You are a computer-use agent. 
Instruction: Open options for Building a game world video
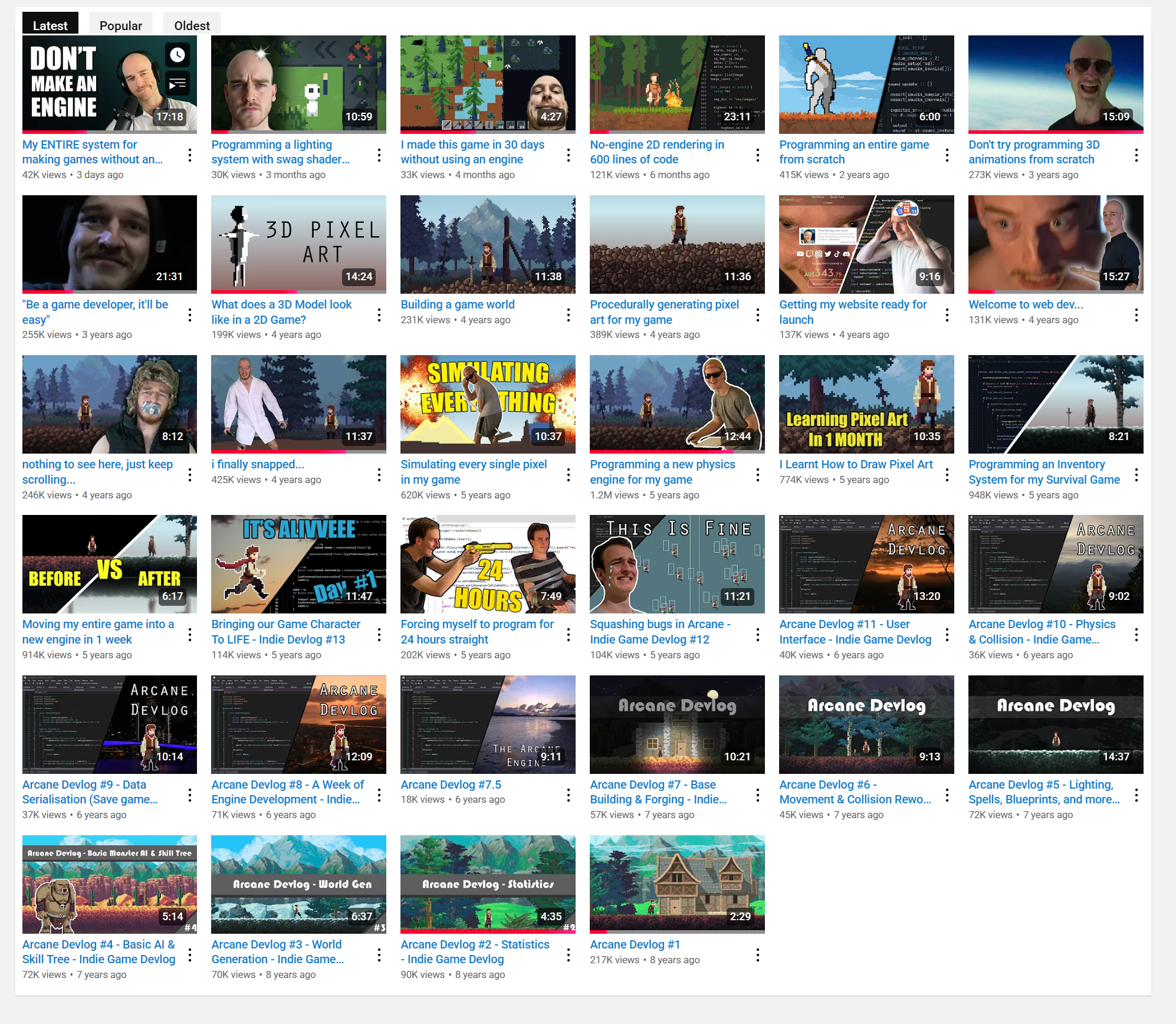pos(569,315)
